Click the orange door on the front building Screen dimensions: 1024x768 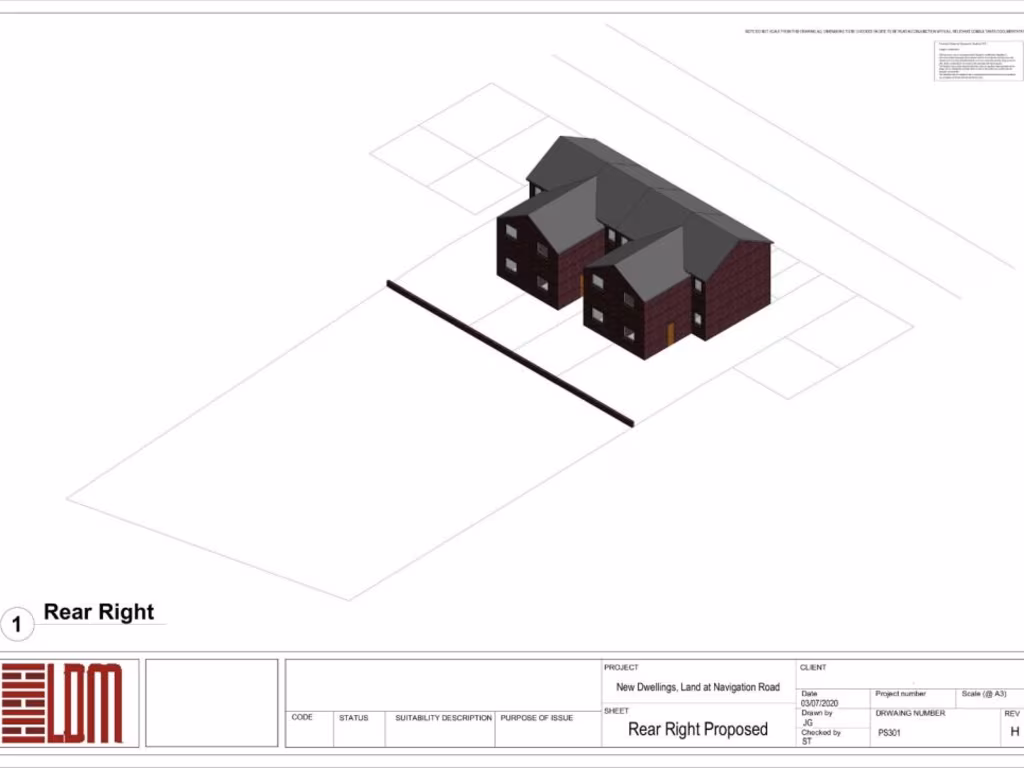click(671, 335)
